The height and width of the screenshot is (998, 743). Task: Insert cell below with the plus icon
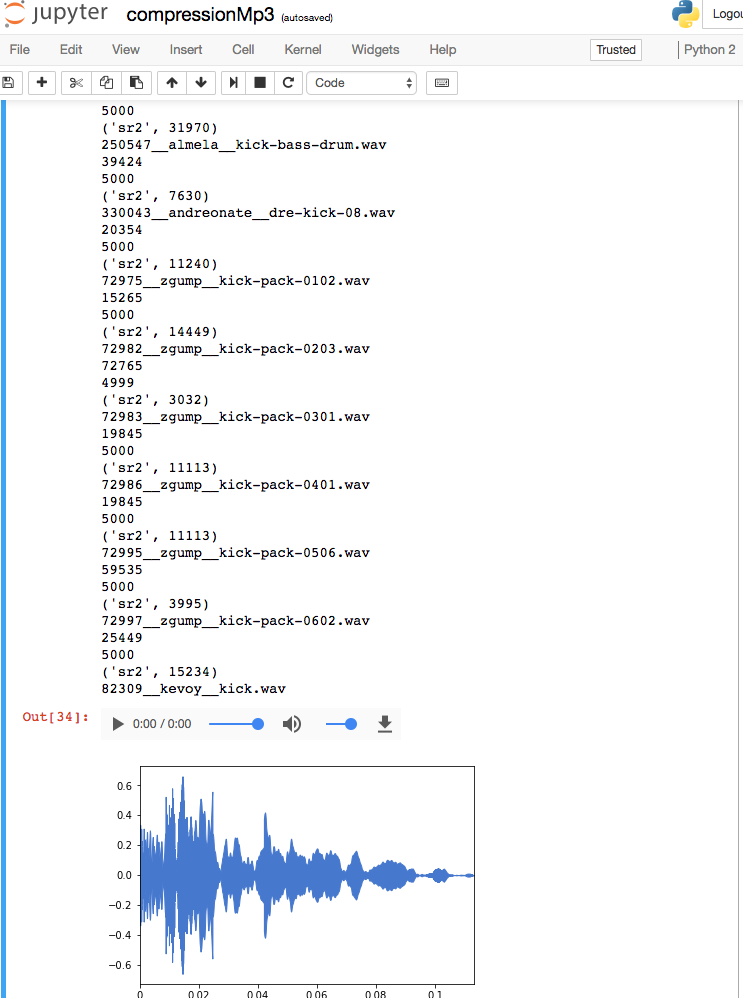coord(42,83)
